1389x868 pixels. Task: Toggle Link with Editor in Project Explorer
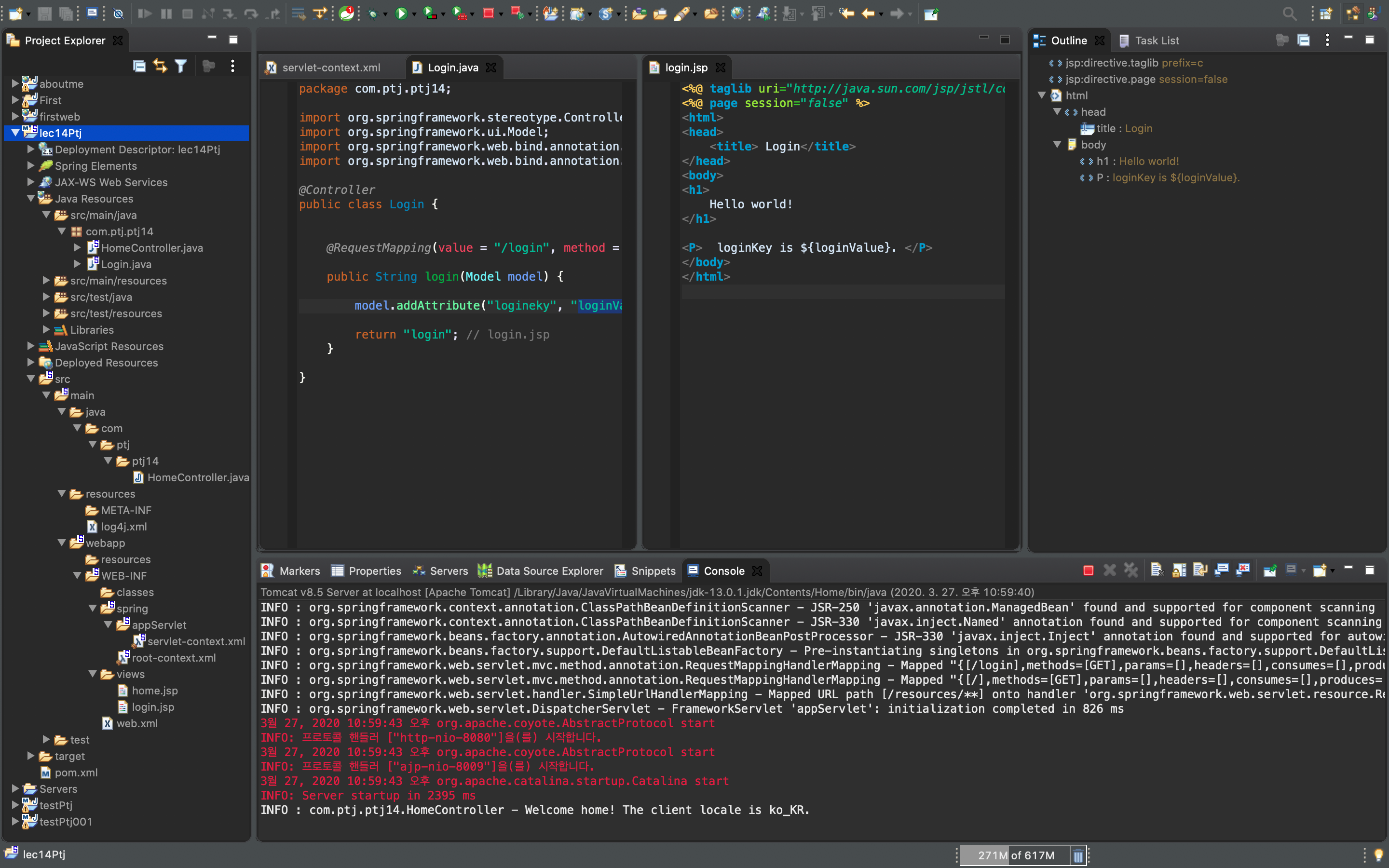tap(160, 66)
